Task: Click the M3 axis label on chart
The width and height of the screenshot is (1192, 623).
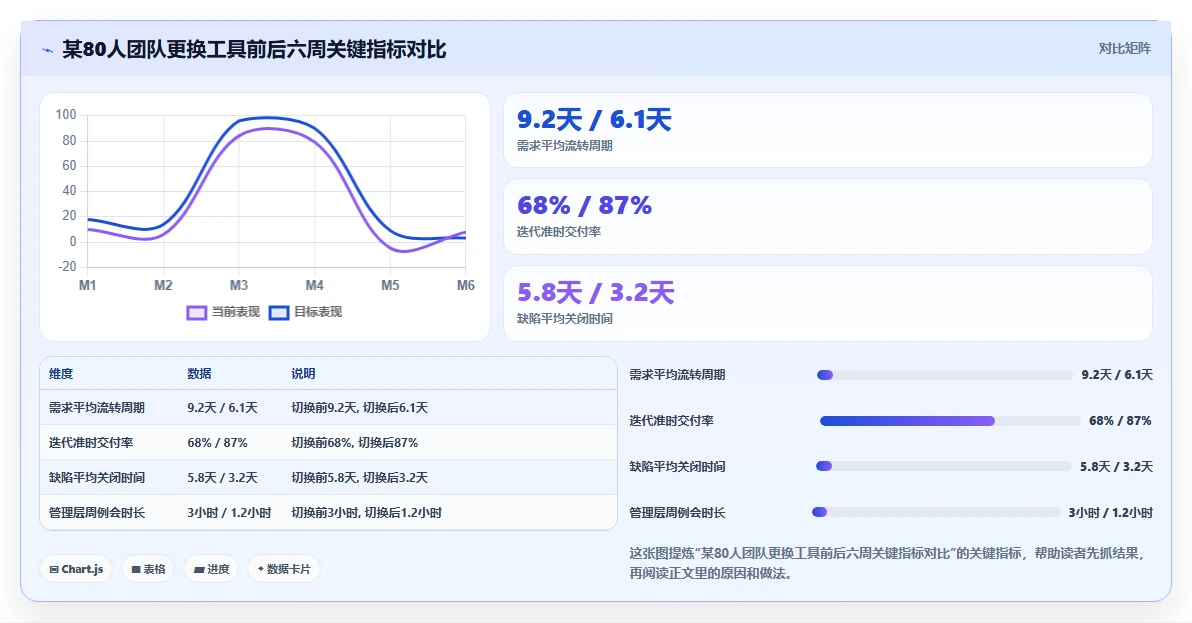Action: point(239,286)
